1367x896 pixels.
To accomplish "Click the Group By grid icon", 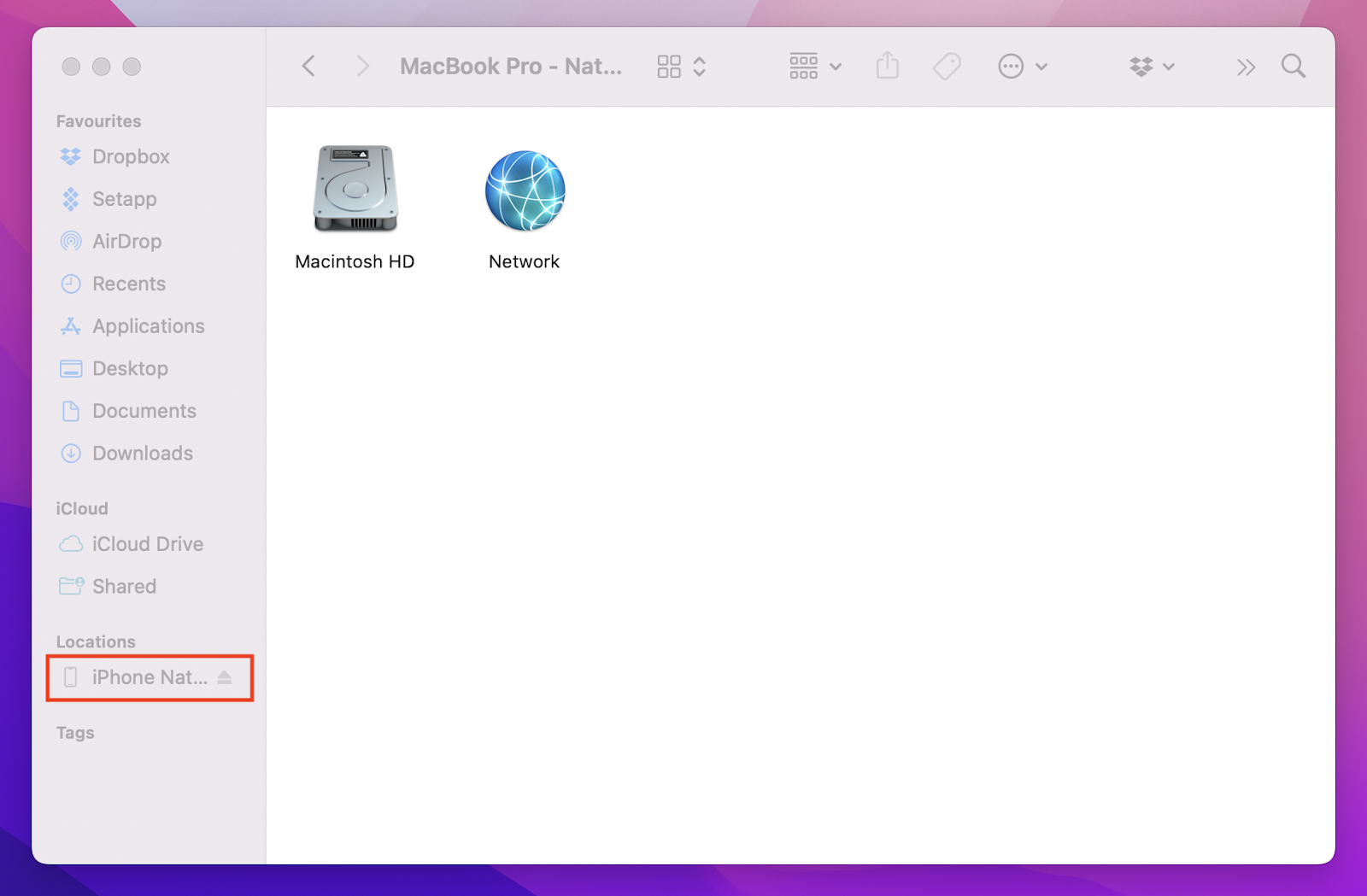I will (803, 66).
